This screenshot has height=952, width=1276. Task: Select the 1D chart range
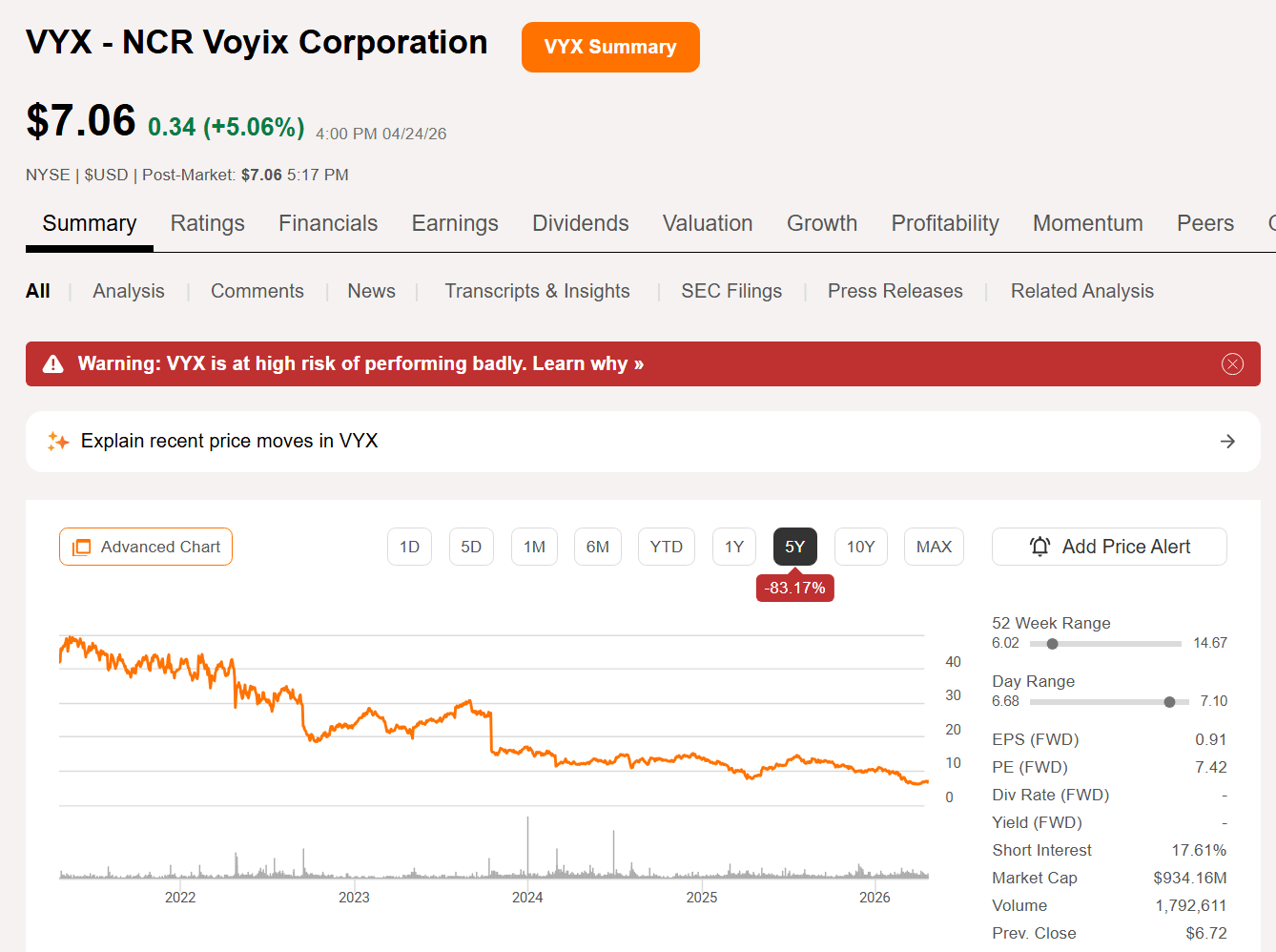pos(409,547)
